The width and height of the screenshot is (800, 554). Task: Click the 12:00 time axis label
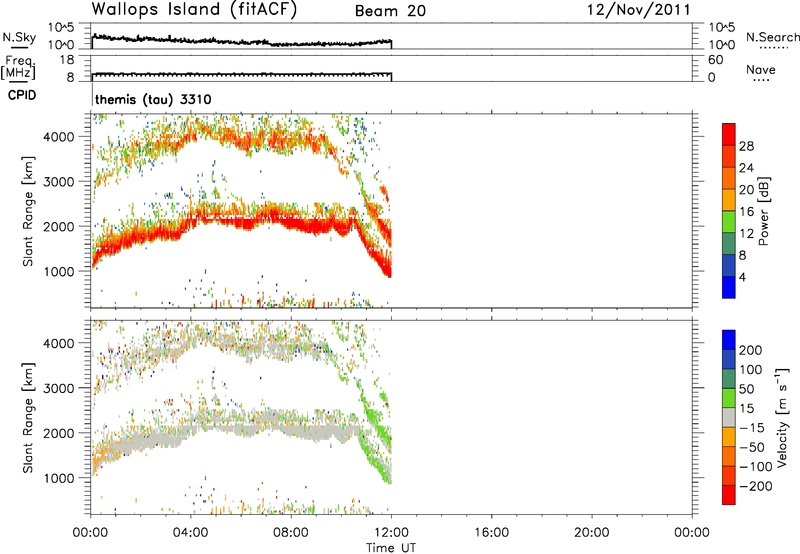click(391, 533)
